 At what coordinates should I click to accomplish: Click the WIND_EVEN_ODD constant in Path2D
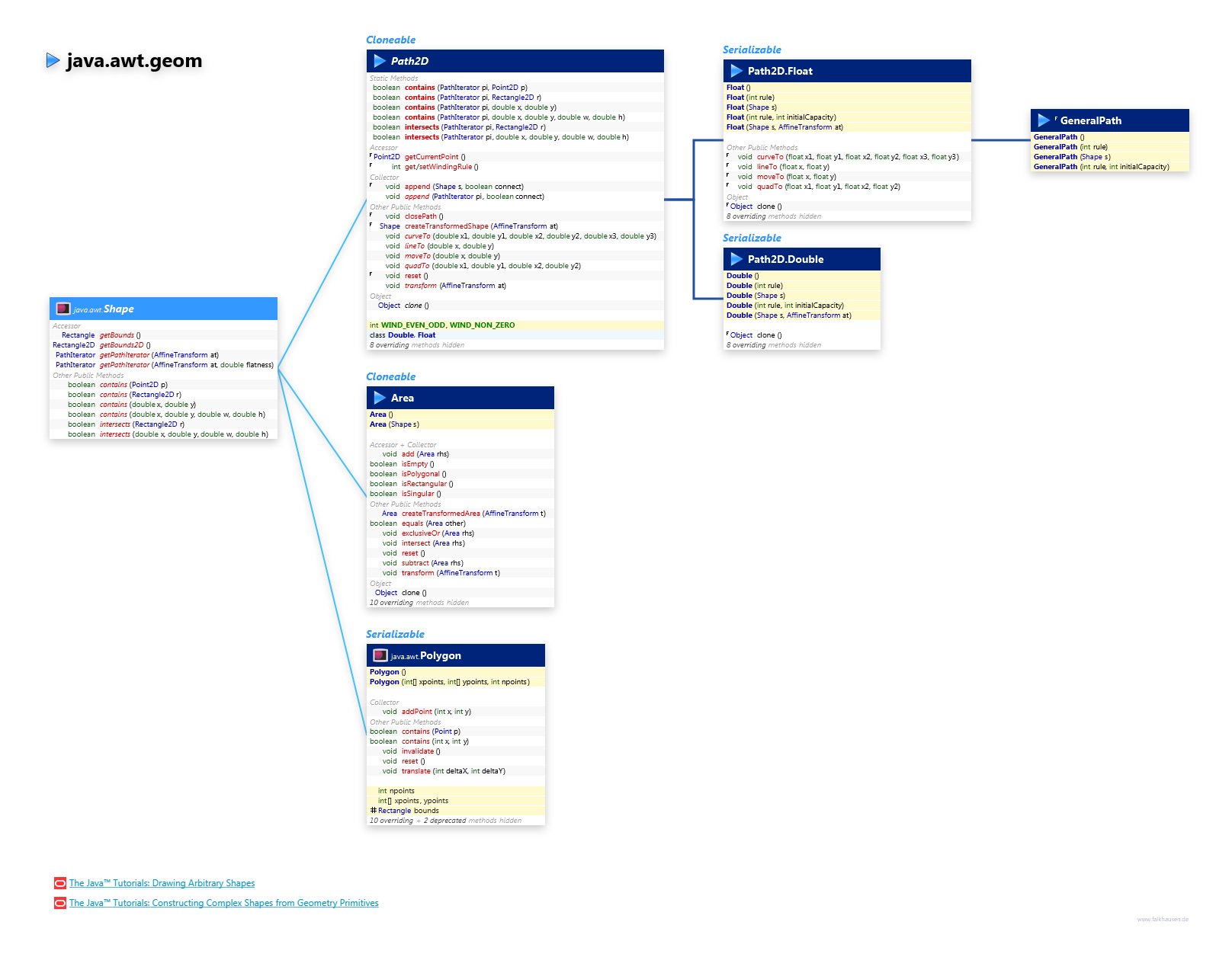click(413, 325)
